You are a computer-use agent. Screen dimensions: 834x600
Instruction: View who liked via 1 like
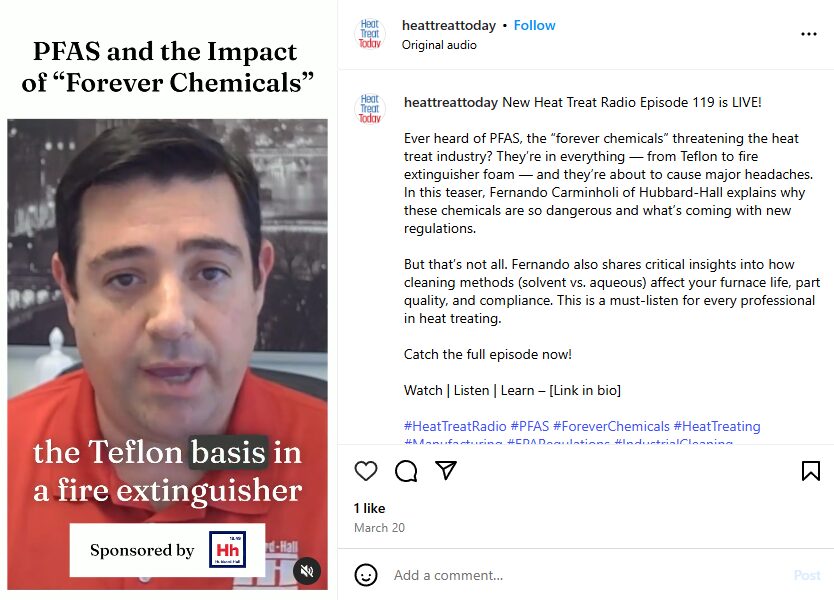coord(369,509)
